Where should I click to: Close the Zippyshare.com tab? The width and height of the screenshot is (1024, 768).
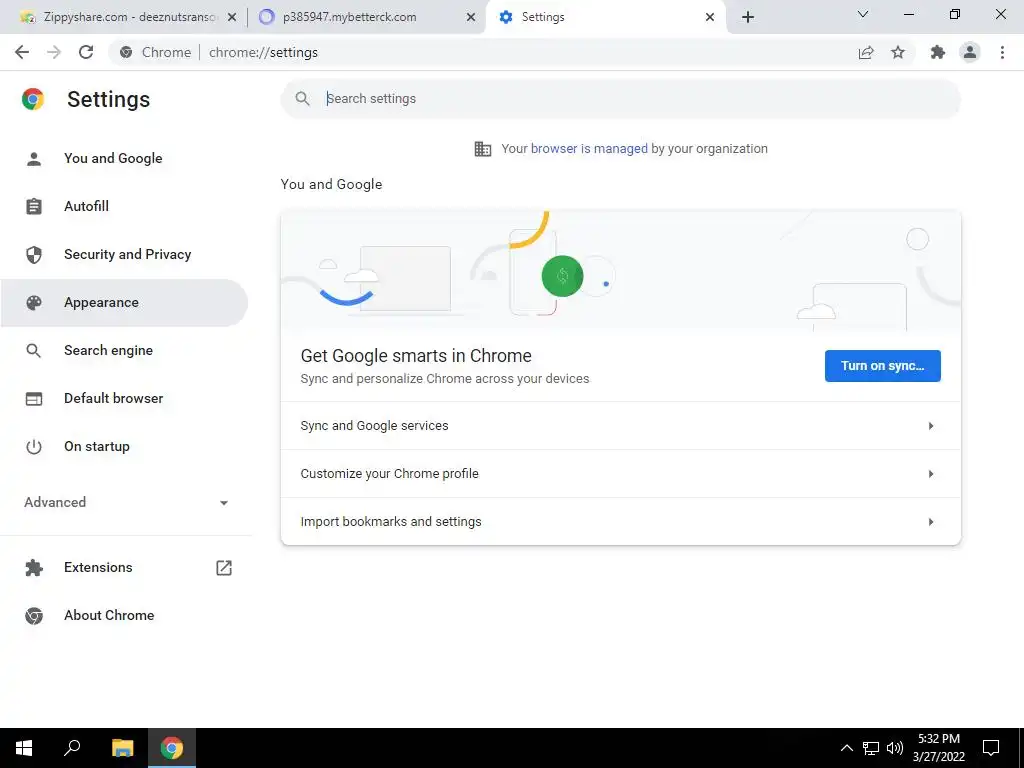point(232,18)
